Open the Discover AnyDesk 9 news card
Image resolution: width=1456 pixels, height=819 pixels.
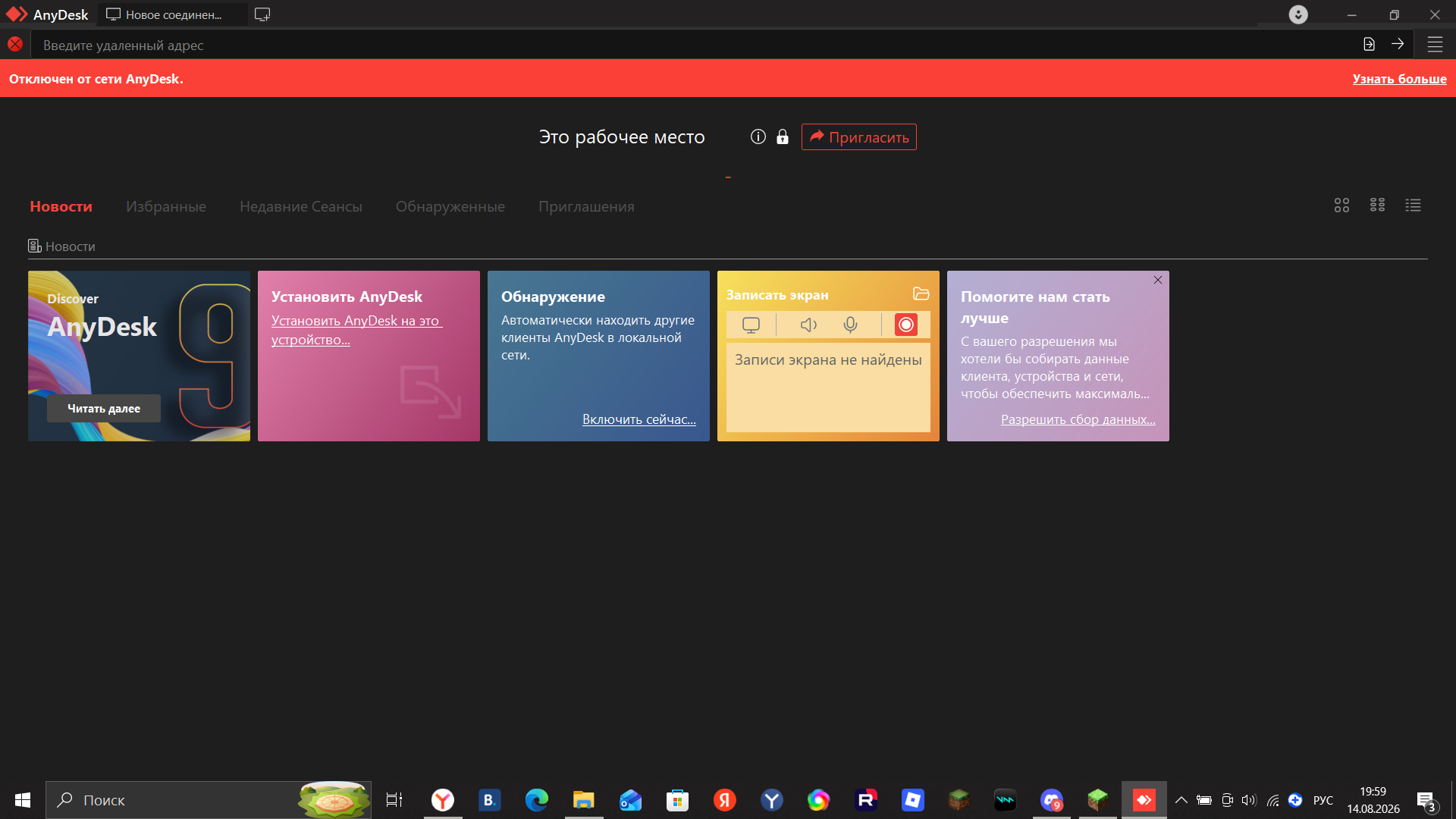(139, 356)
